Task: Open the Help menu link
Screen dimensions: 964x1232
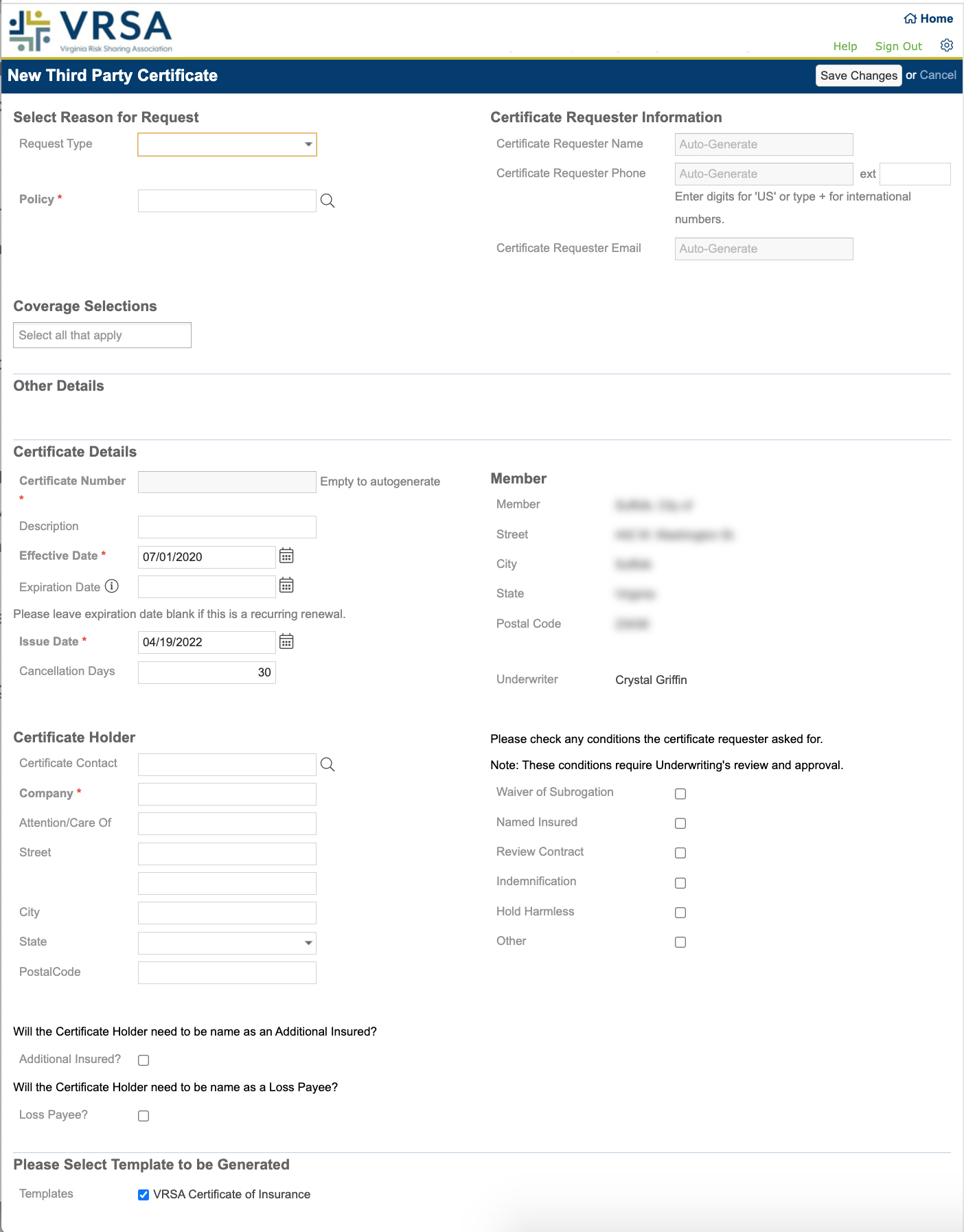Action: pos(845,46)
